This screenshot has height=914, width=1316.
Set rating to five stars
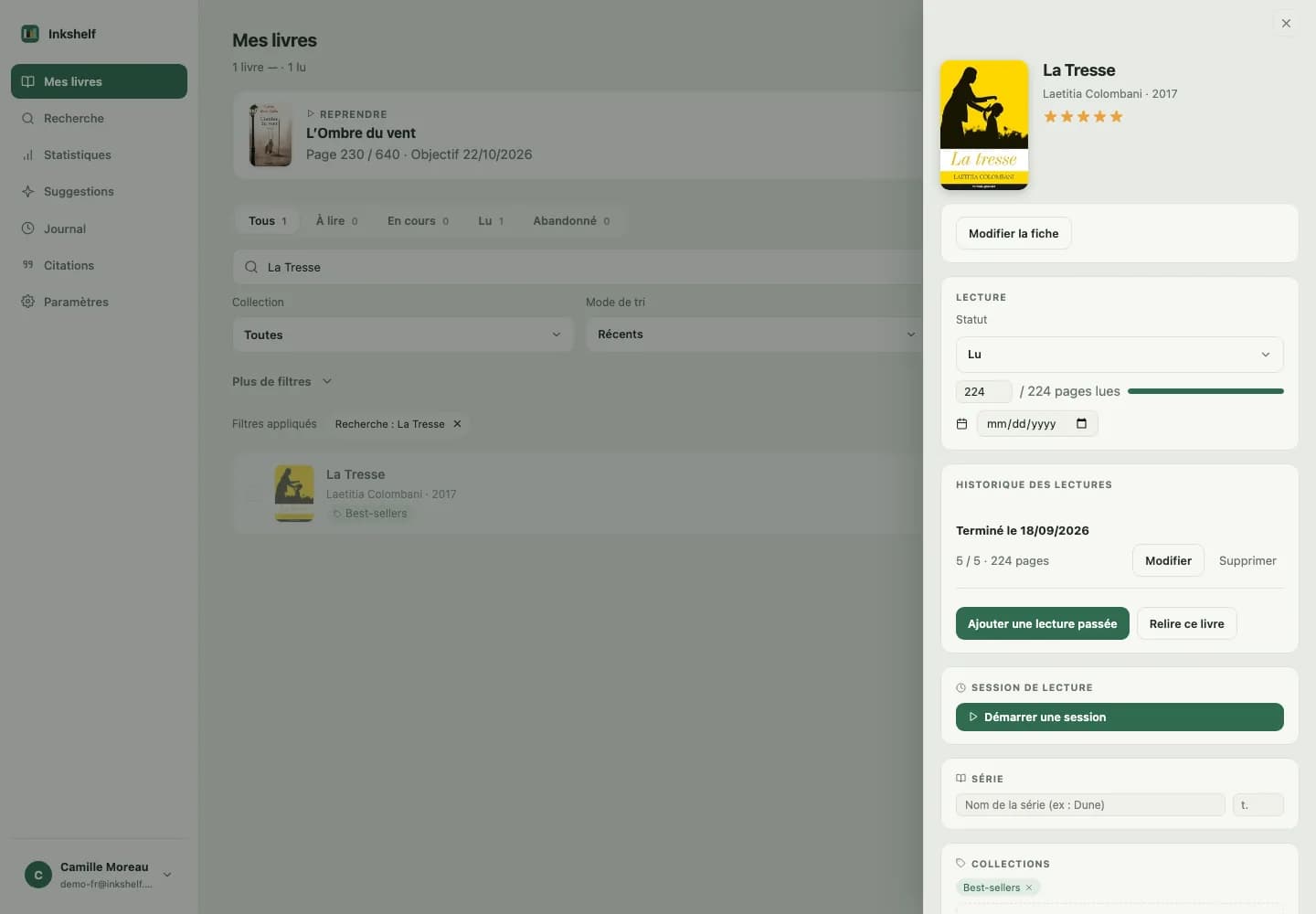point(1117,116)
